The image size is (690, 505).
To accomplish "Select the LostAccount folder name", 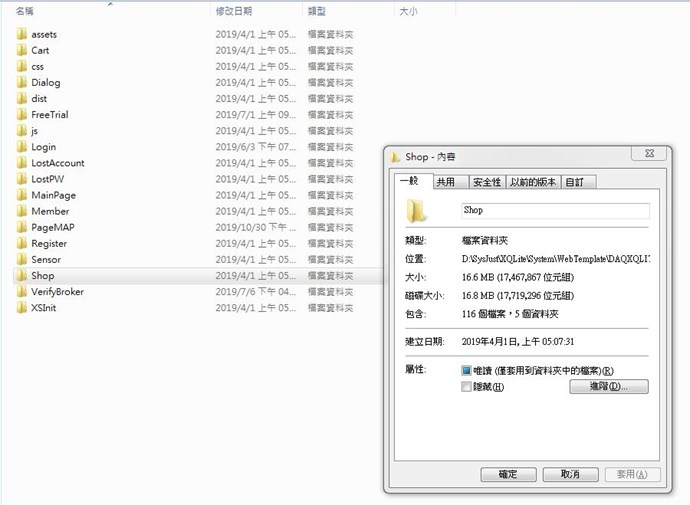I will click(58, 163).
